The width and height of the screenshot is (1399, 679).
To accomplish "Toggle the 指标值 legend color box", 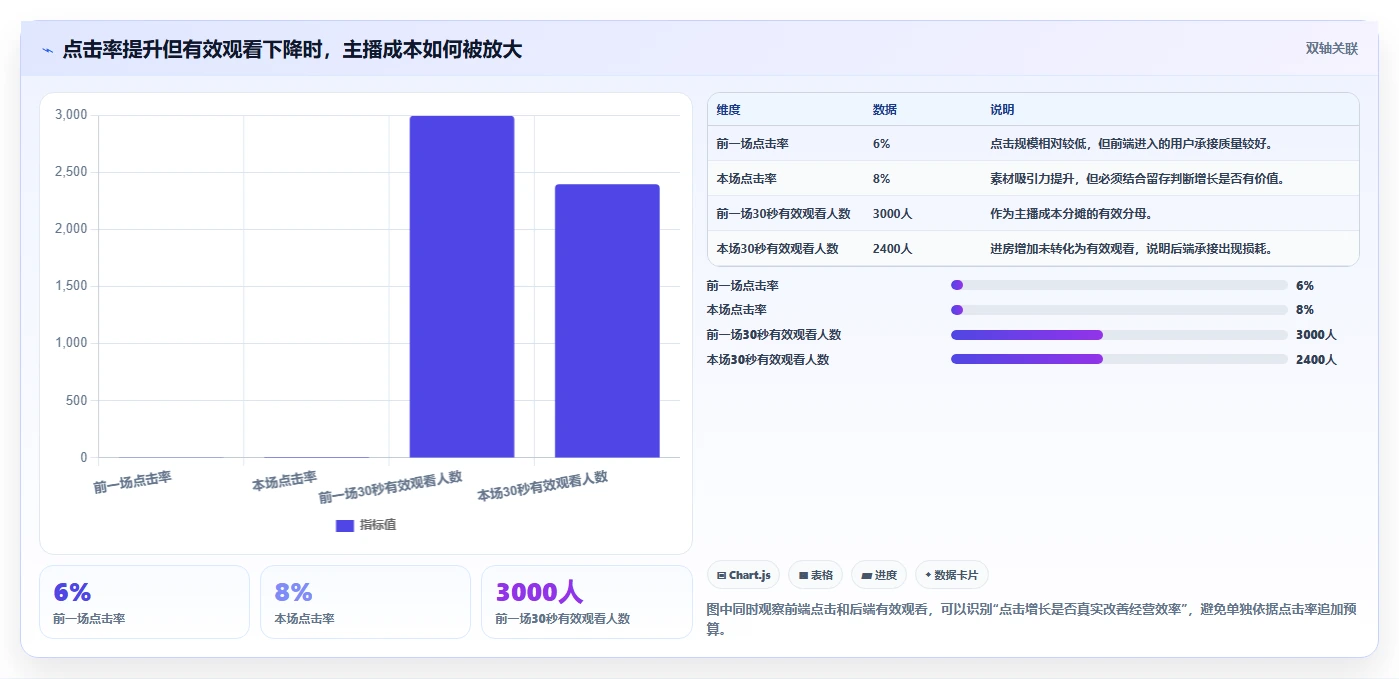I will click(x=345, y=525).
